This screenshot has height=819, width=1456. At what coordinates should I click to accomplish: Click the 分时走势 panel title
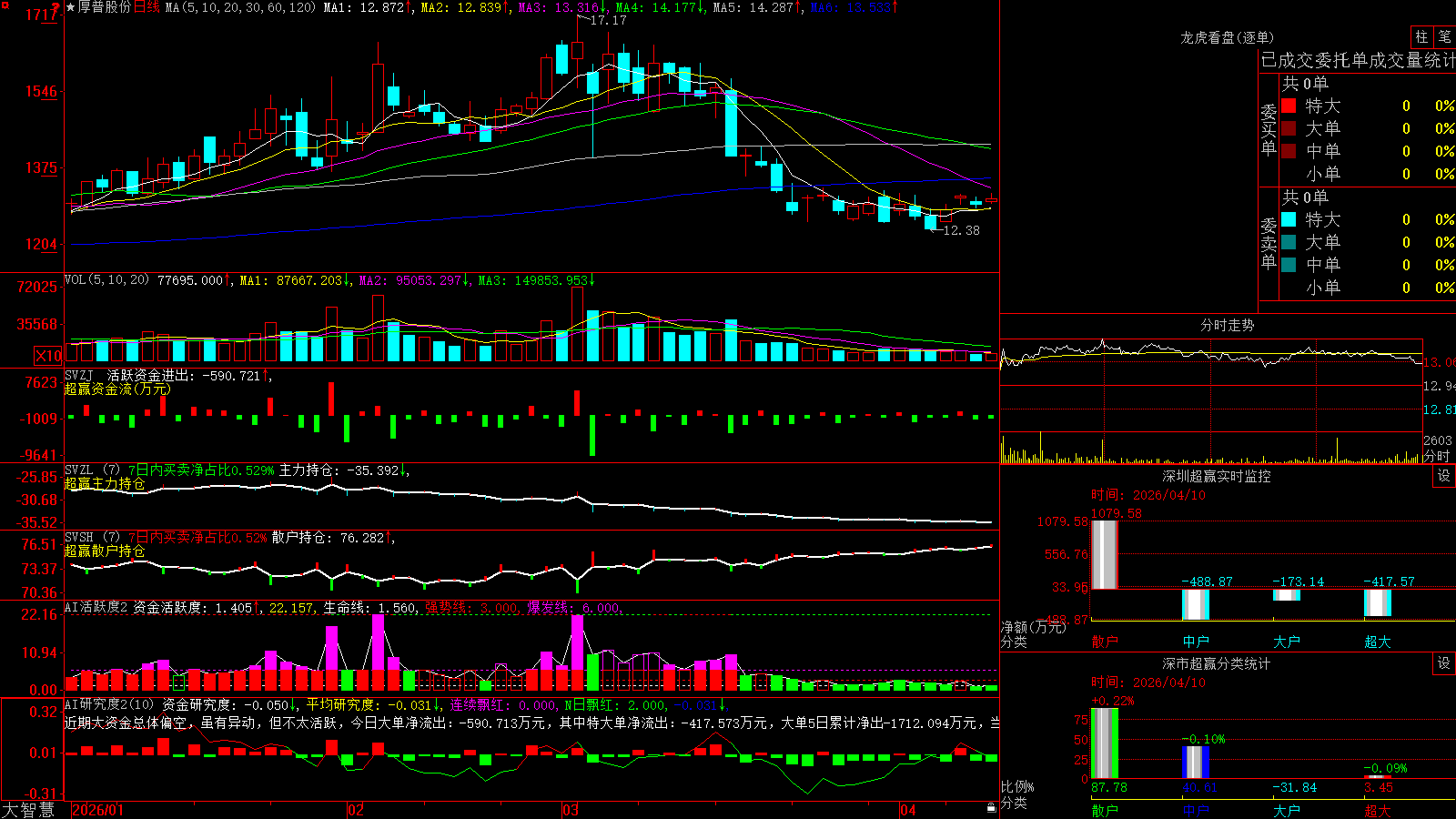click(1227, 325)
